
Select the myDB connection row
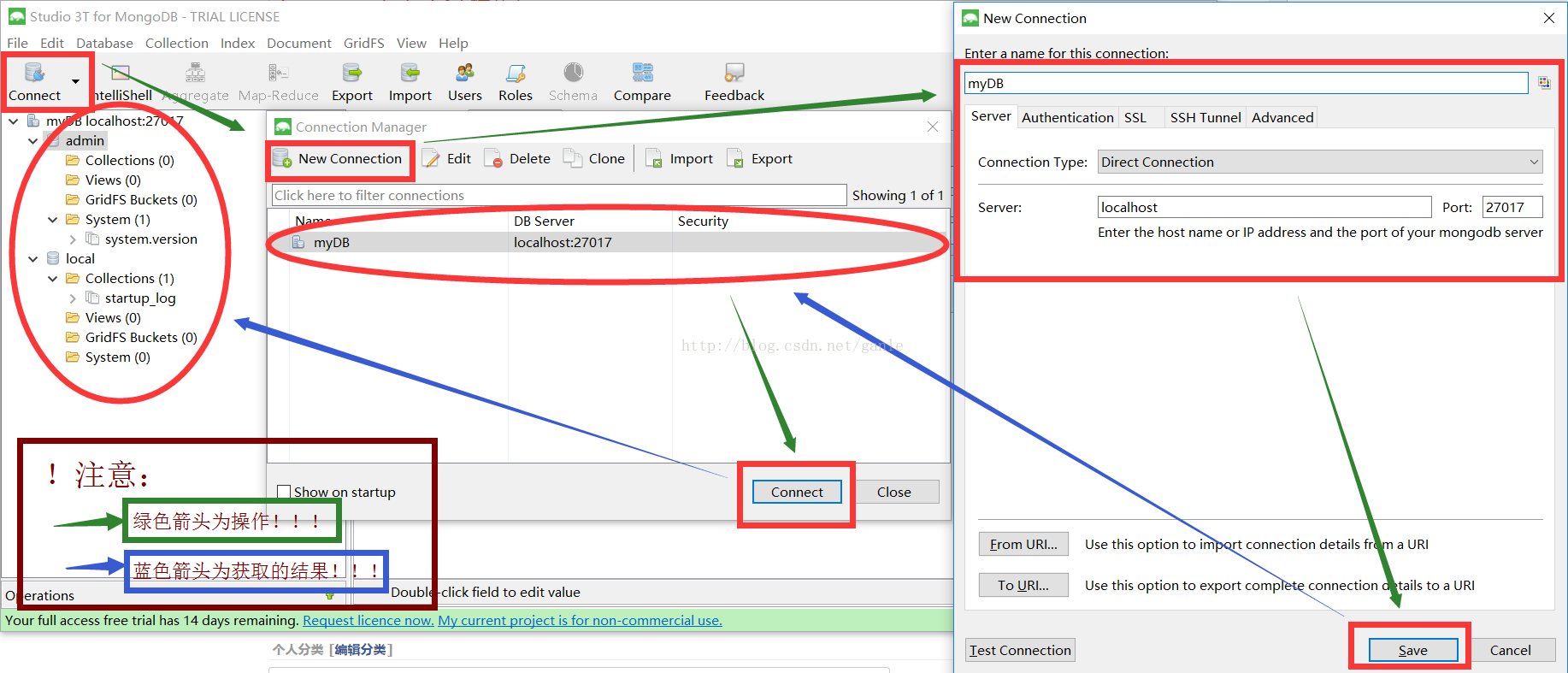coord(609,243)
